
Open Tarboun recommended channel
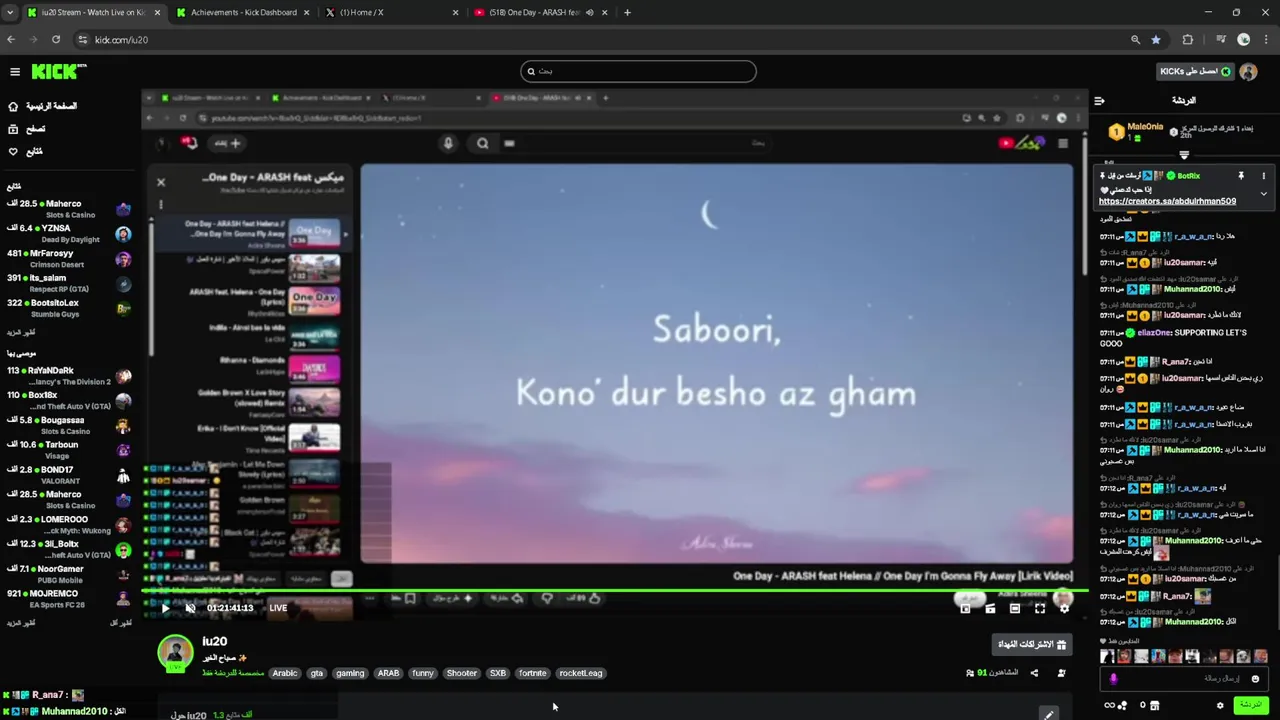pyautogui.click(x=68, y=450)
